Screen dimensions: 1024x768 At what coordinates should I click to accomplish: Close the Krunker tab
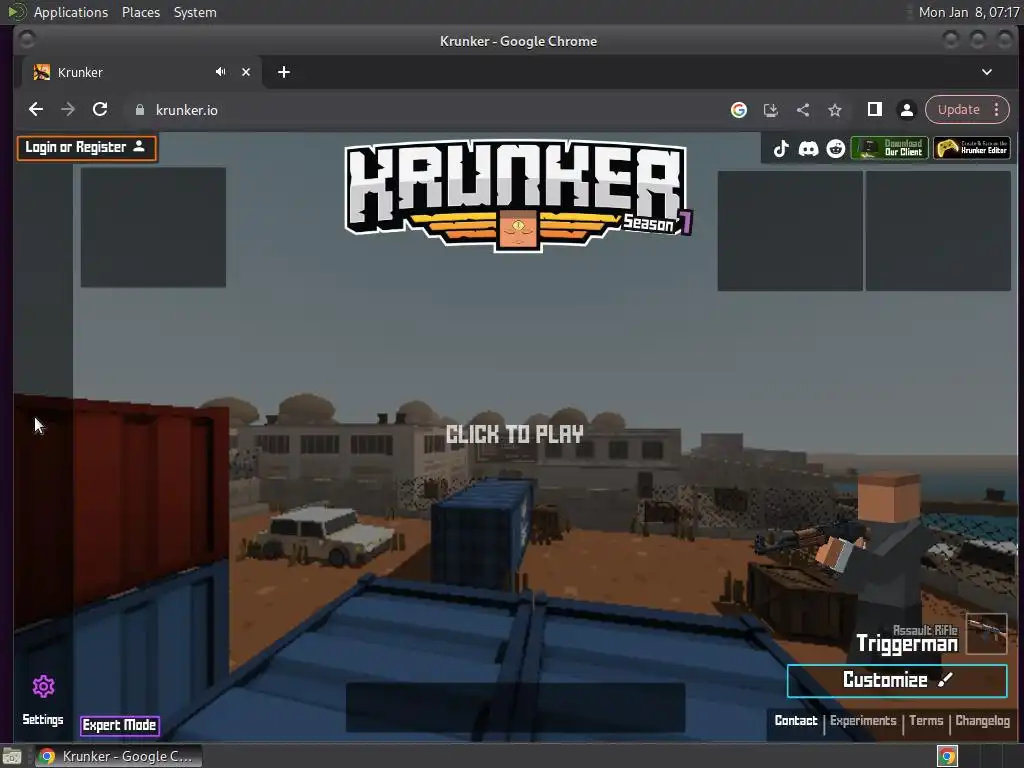coord(246,72)
